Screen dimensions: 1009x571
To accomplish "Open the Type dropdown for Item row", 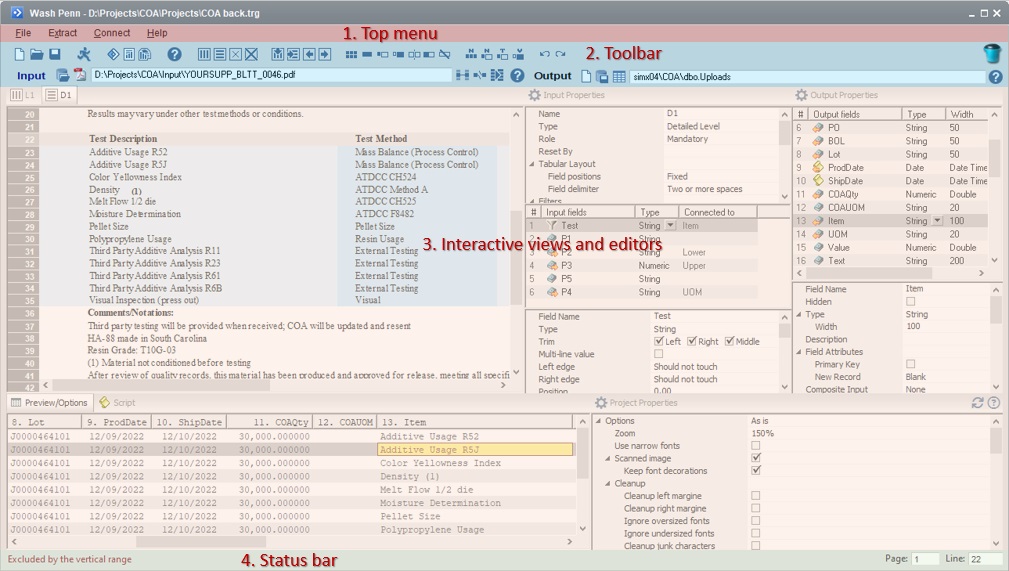I will 937,221.
